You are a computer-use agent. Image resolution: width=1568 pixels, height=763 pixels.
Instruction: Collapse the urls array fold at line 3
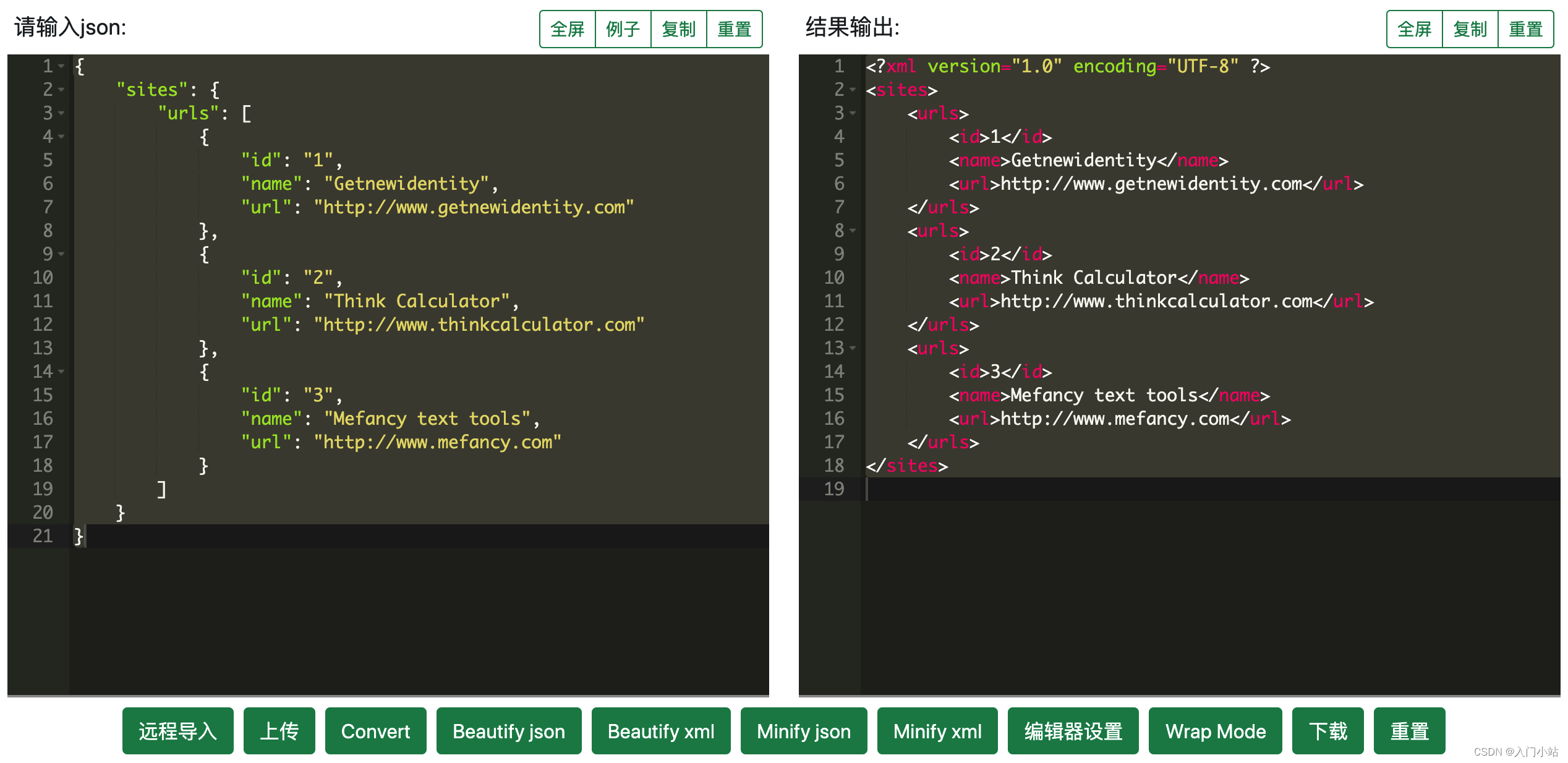coord(61,114)
